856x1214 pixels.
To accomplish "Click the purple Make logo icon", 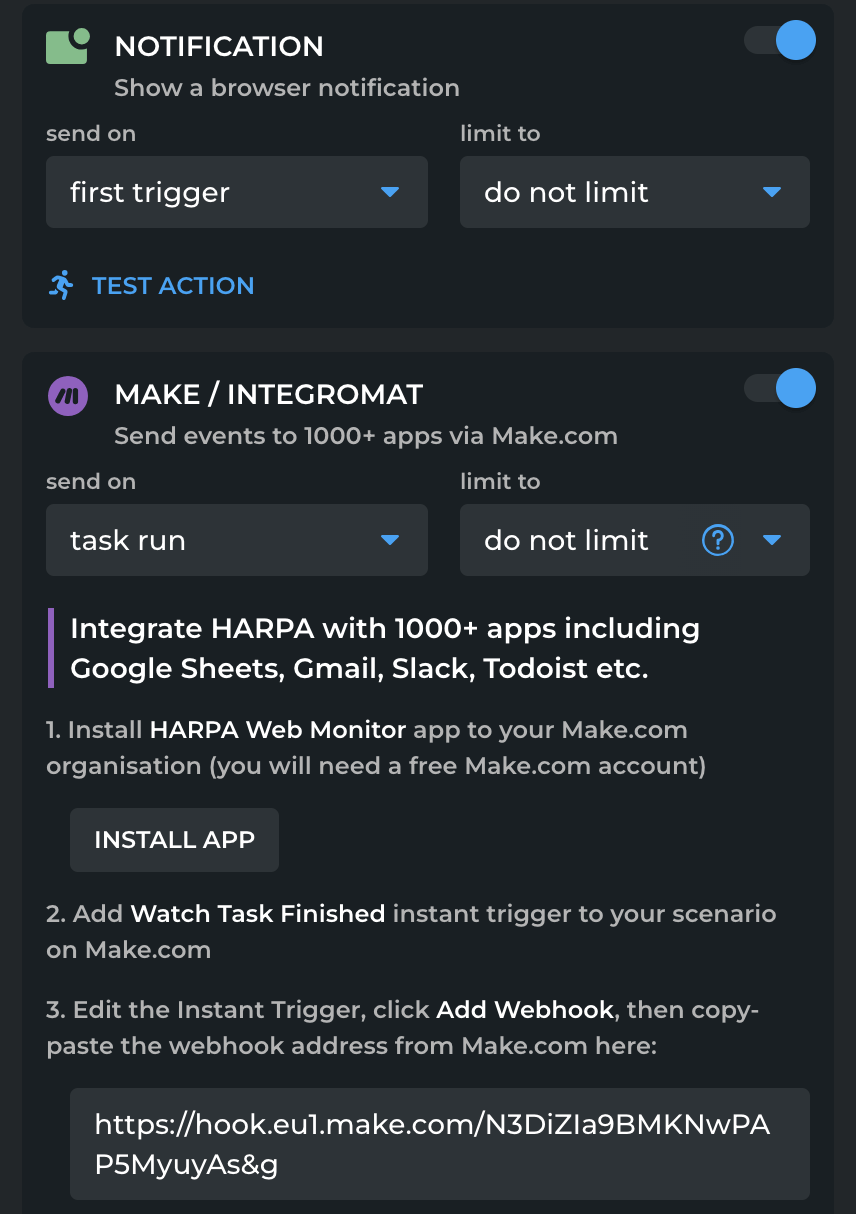I will (x=68, y=396).
